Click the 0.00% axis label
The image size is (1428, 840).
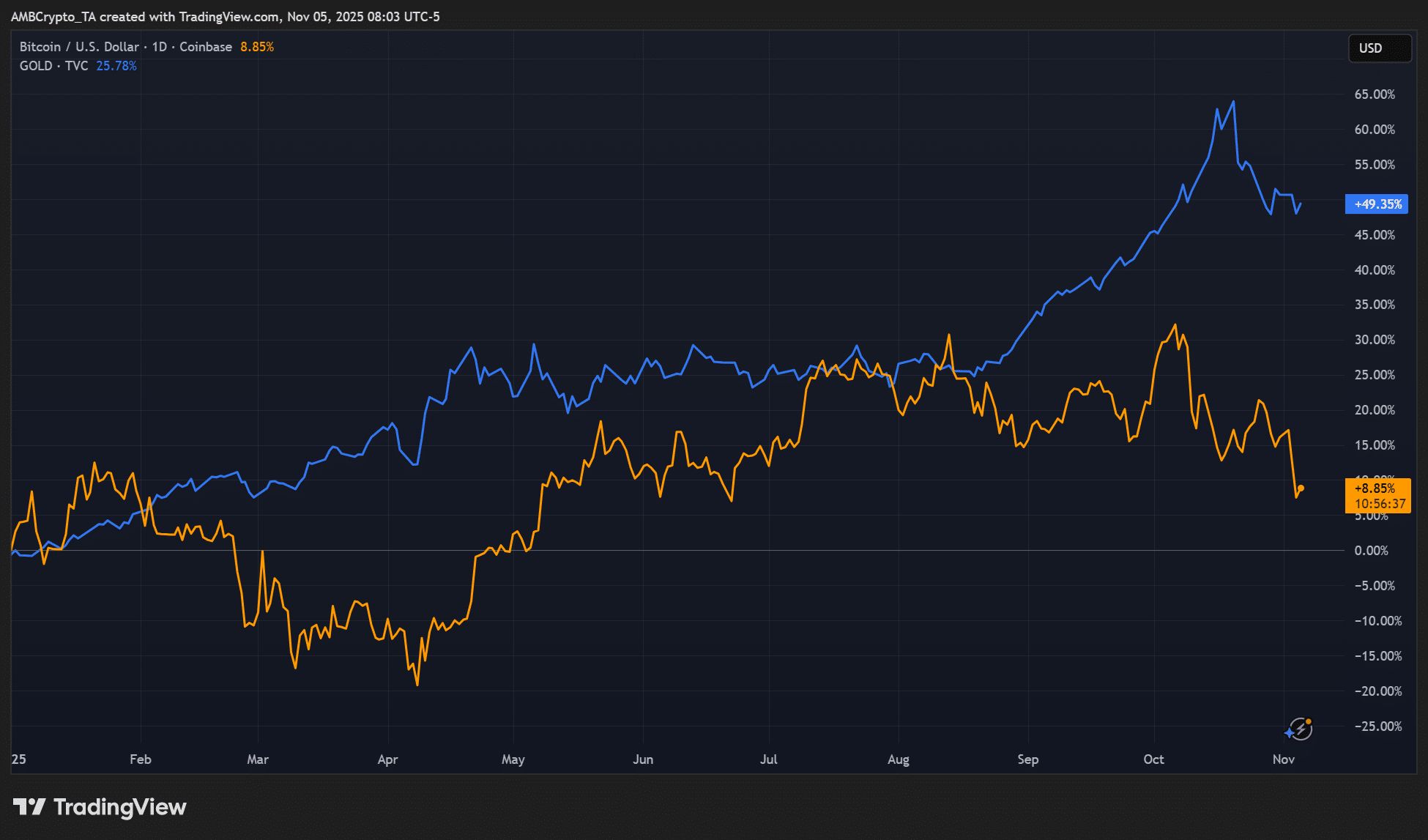(x=1371, y=551)
